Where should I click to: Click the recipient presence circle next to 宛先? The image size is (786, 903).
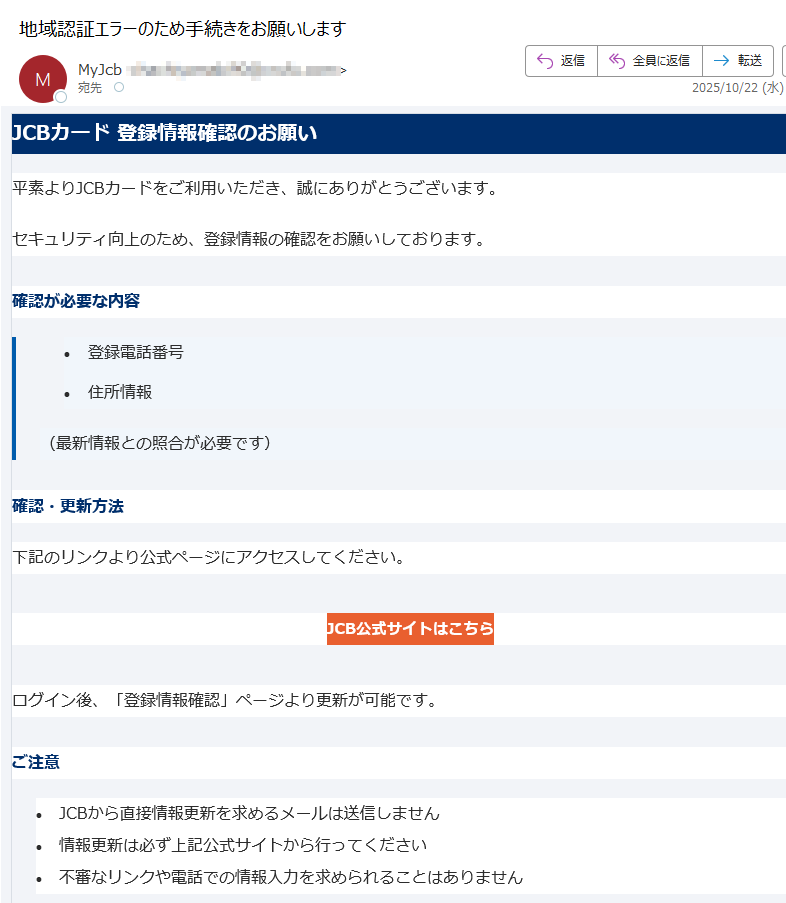(x=119, y=87)
